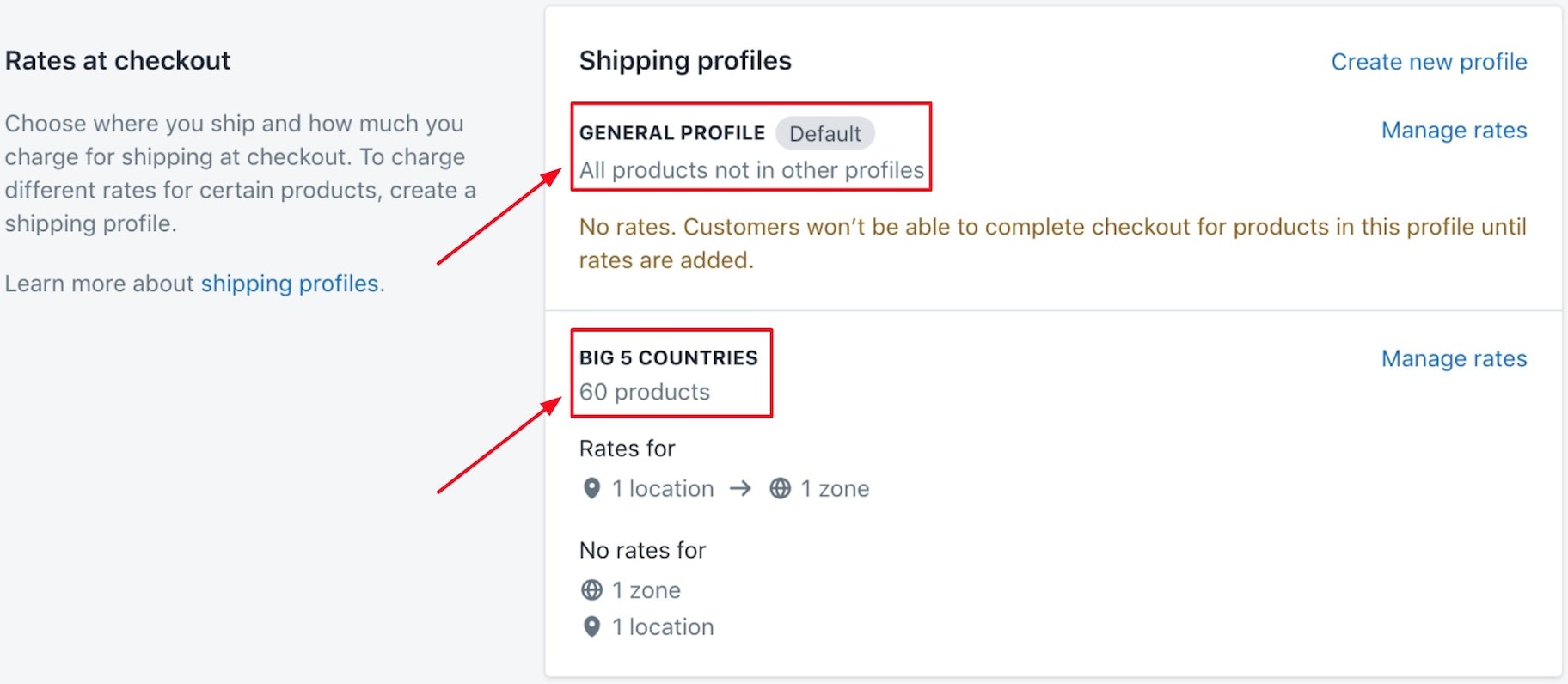
Task: Select the pin icon beside the bottom 1 location
Action: pyautogui.click(x=591, y=626)
